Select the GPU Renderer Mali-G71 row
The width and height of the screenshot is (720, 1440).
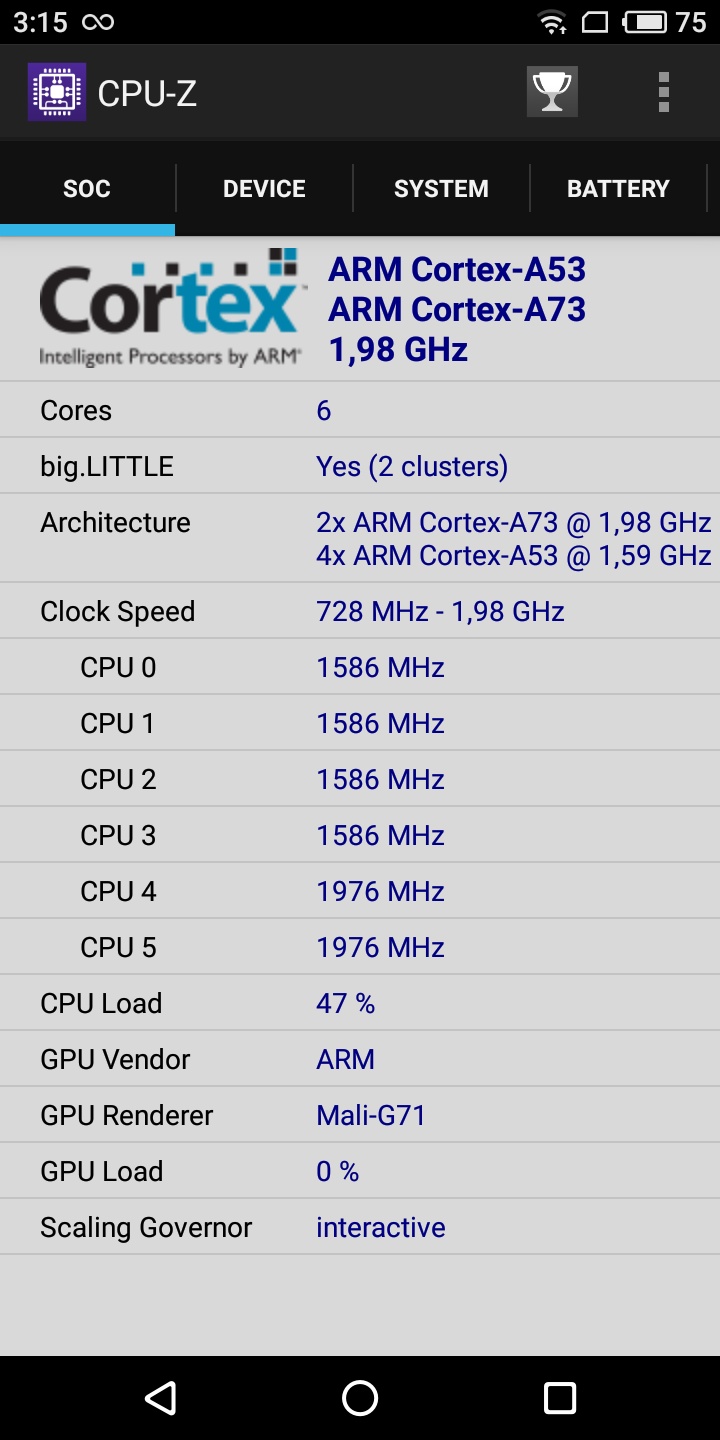pyautogui.click(x=360, y=1115)
